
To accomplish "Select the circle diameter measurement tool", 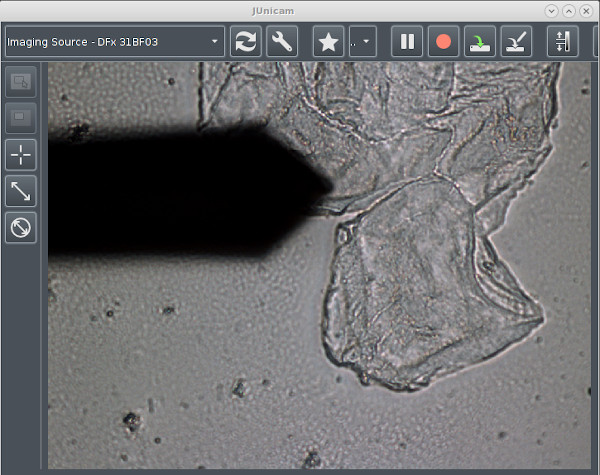I will pos(21,228).
